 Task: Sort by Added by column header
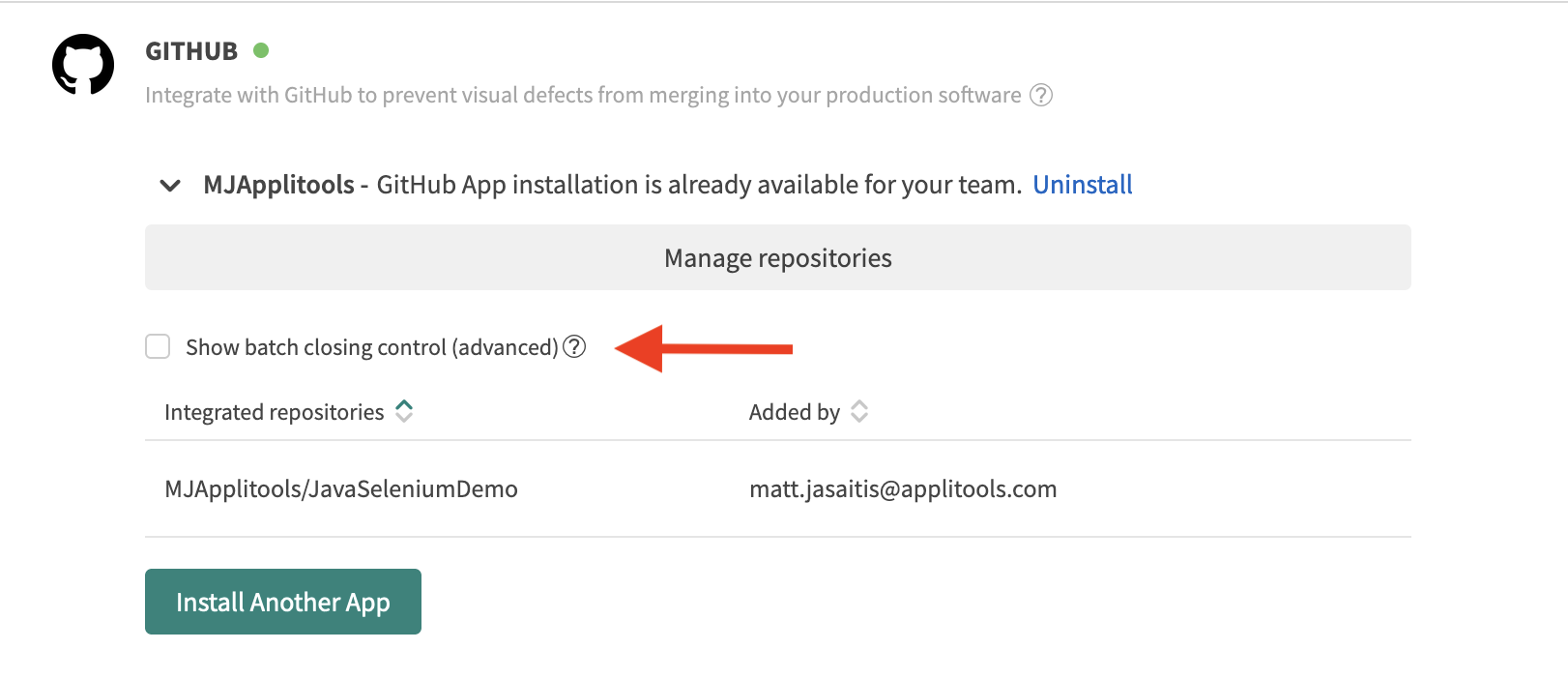[794, 412]
